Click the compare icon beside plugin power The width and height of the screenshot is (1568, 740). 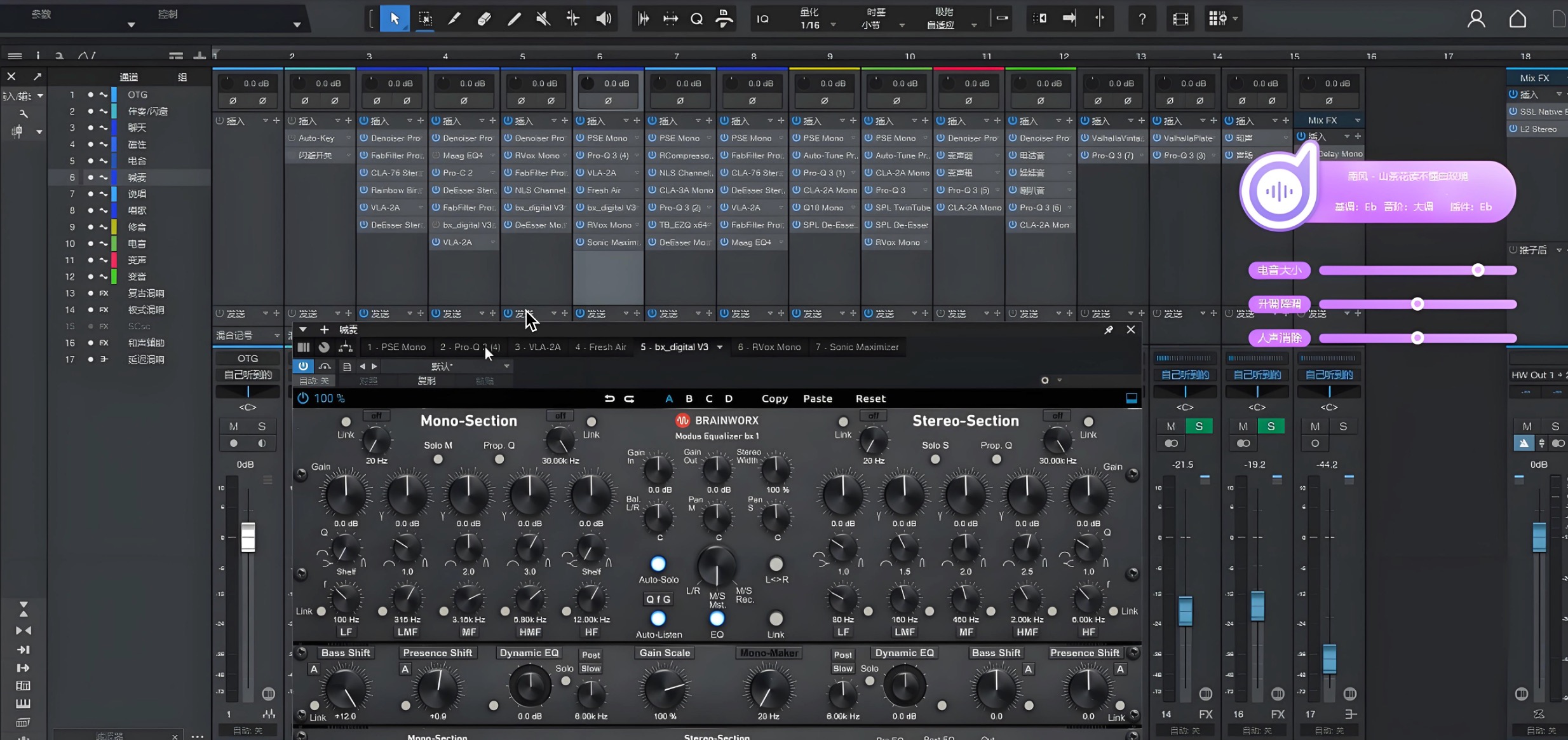click(x=325, y=366)
